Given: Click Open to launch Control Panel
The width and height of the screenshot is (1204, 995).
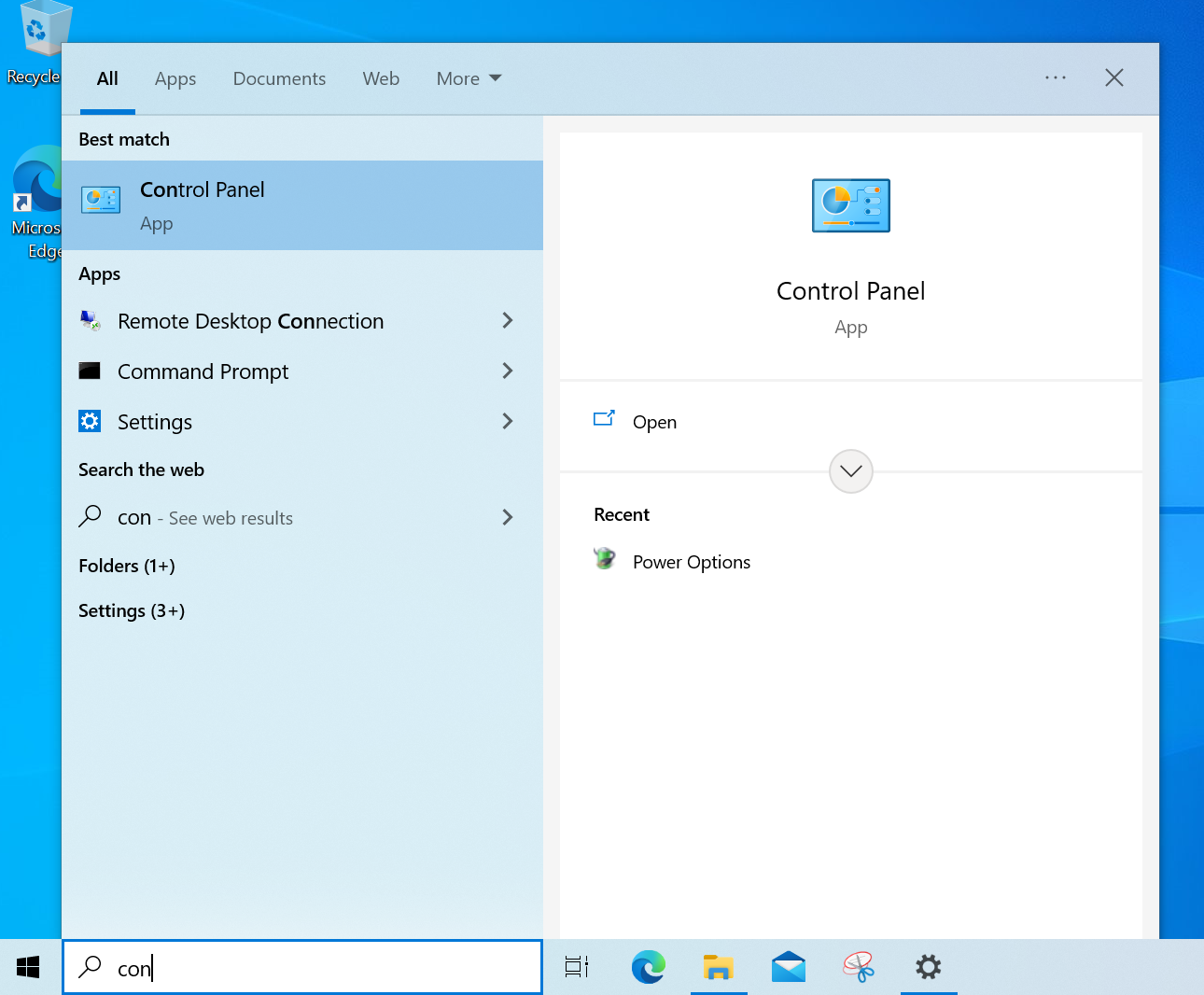Looking at the screenshot, I should pos(653,422).
